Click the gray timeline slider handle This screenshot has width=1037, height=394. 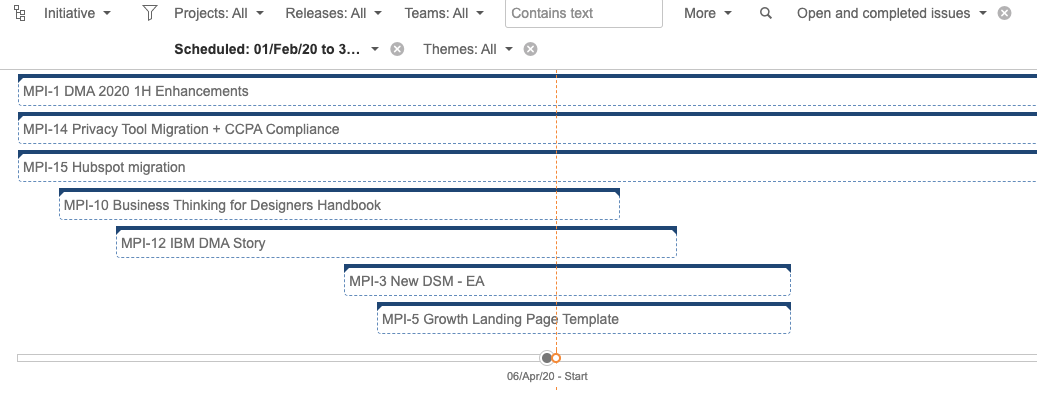point(546,358)
